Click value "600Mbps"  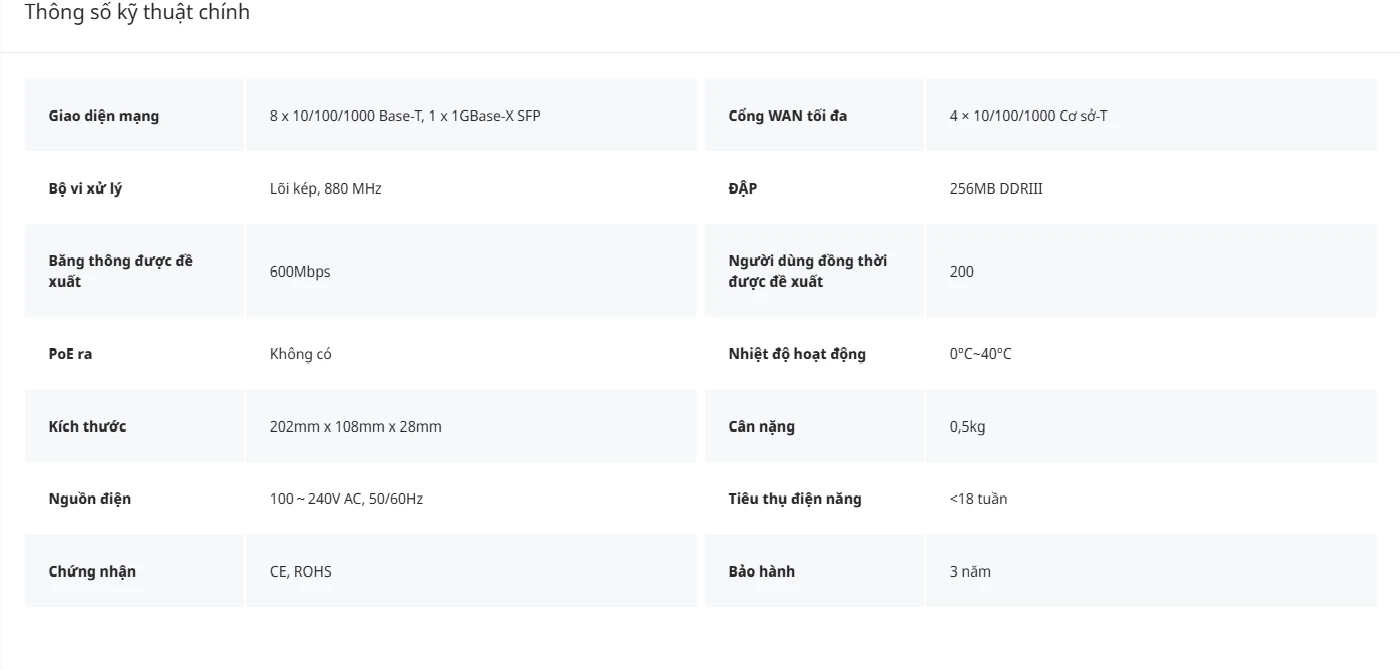(x=300, y=272)
